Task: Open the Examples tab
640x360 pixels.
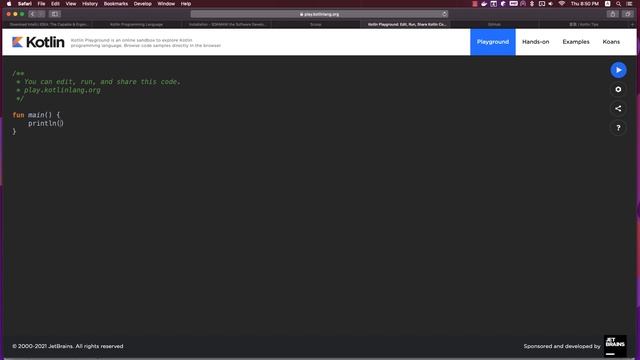Action: click(x=576, y=42)
